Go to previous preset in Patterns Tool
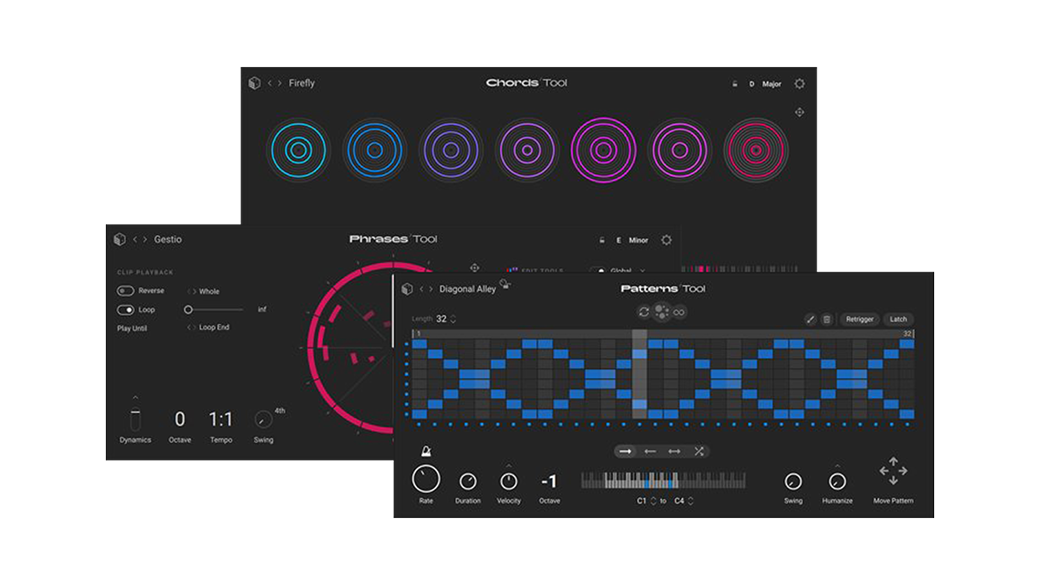Image resolution: width=1040 pixels, height=585 pixels. pos(421,289)
